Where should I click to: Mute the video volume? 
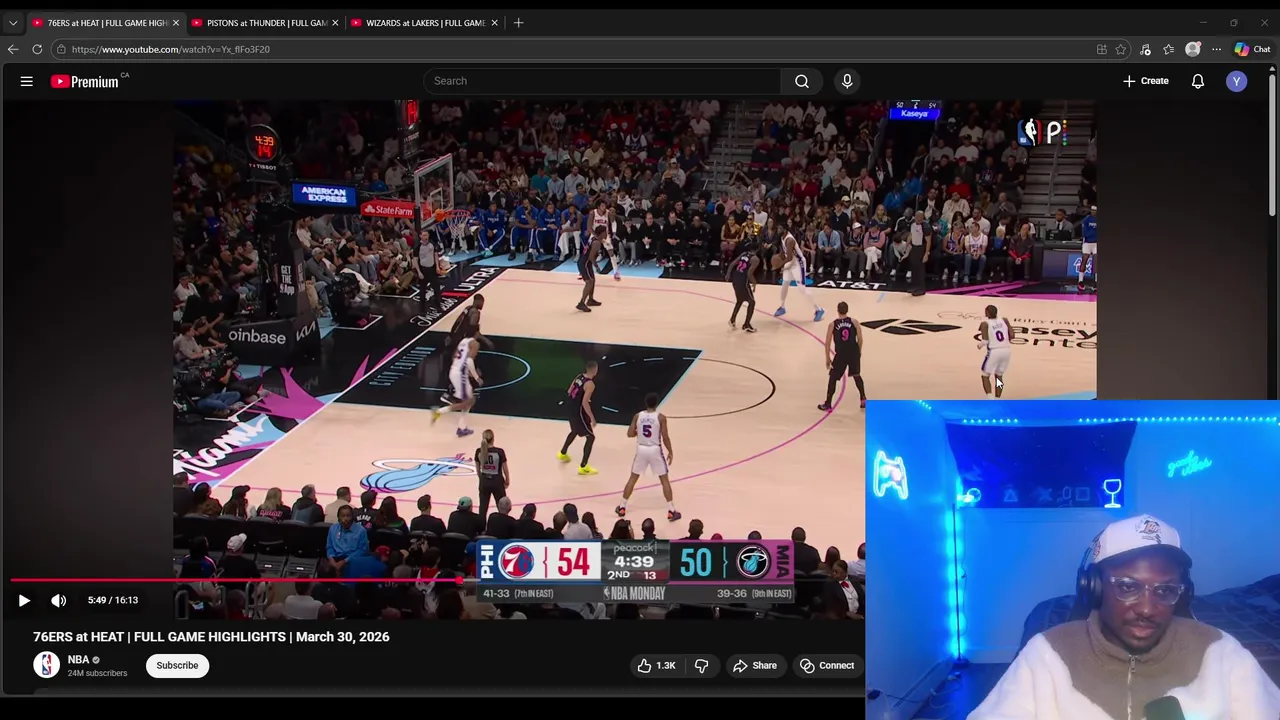click(59, 600)
